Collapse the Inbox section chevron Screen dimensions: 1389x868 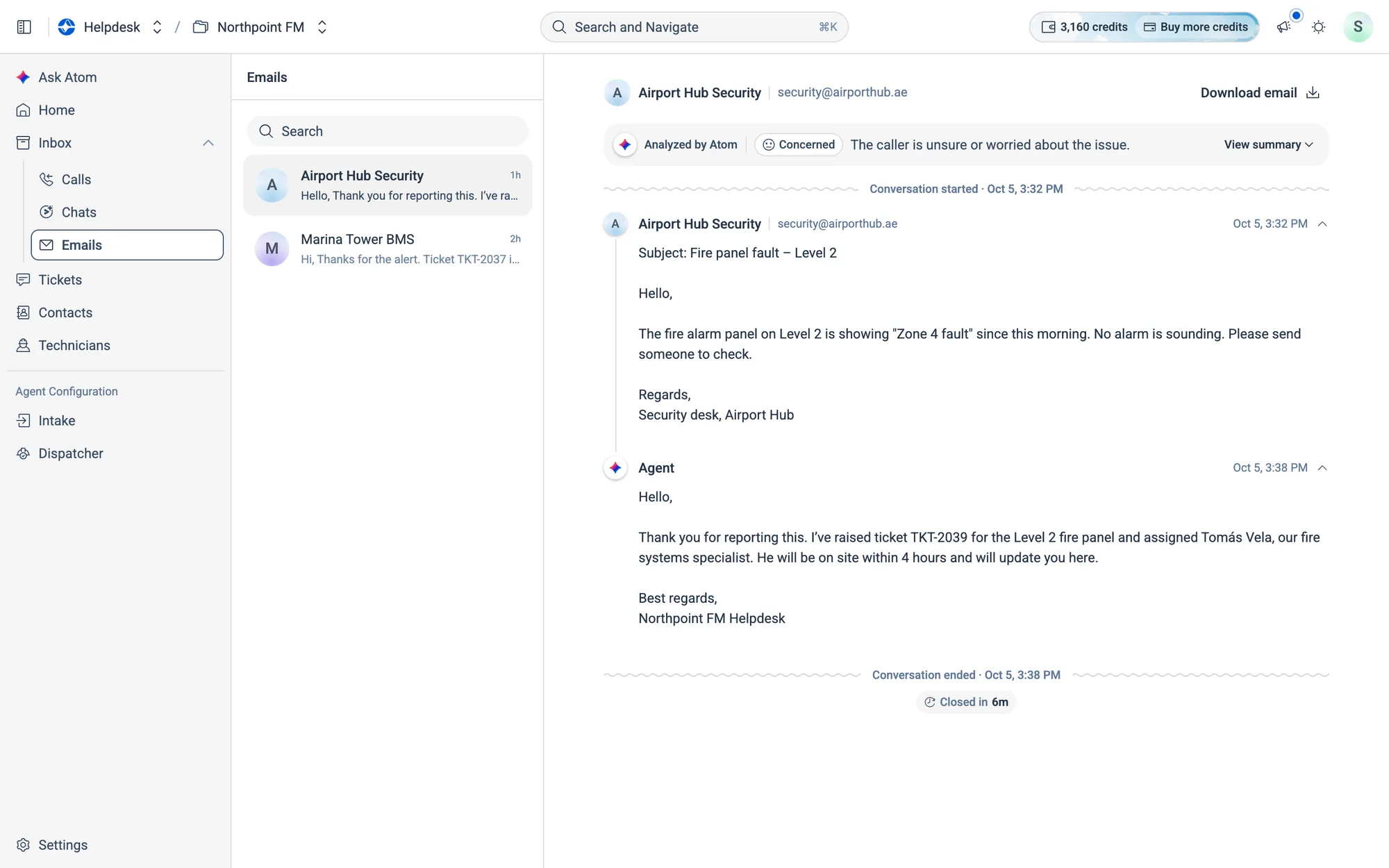coord(208,143)
